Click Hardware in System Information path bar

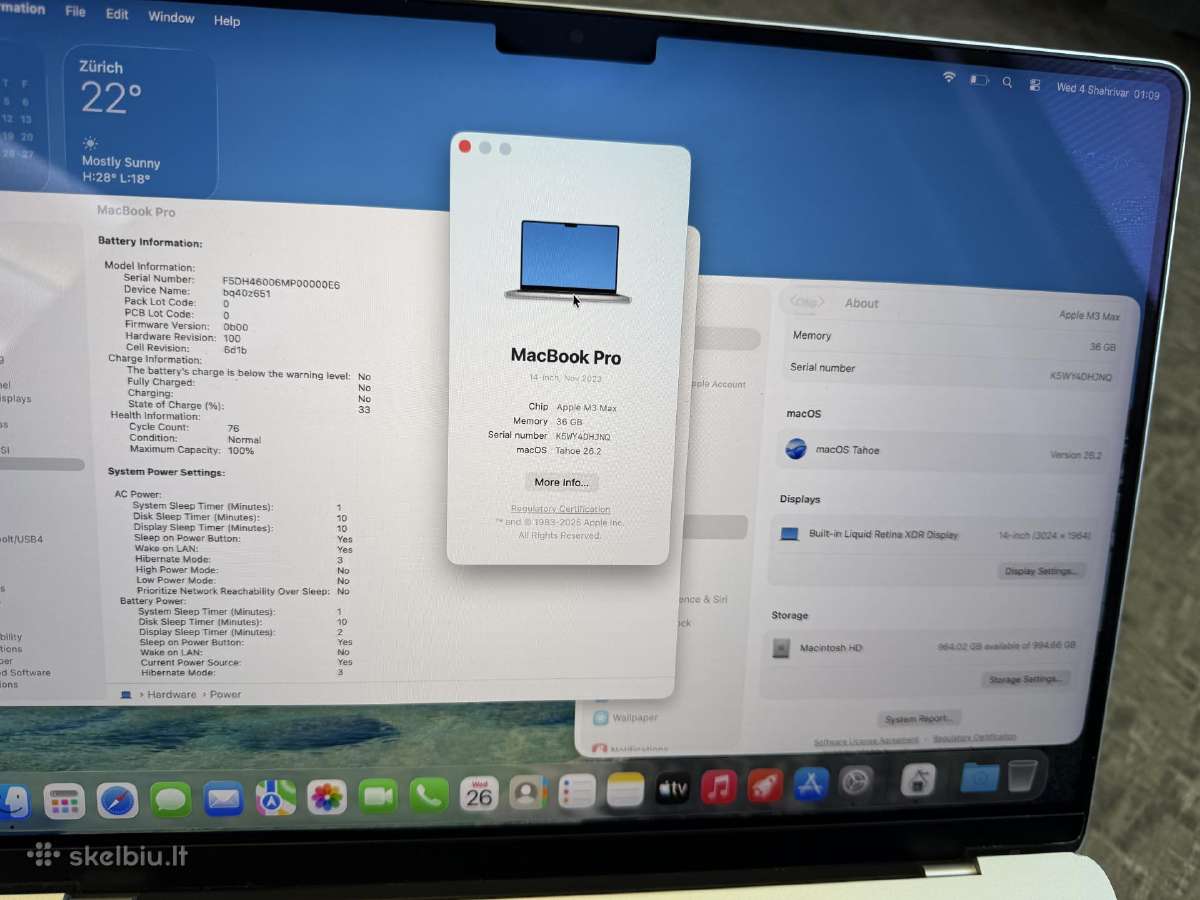(x=172, y=694)
